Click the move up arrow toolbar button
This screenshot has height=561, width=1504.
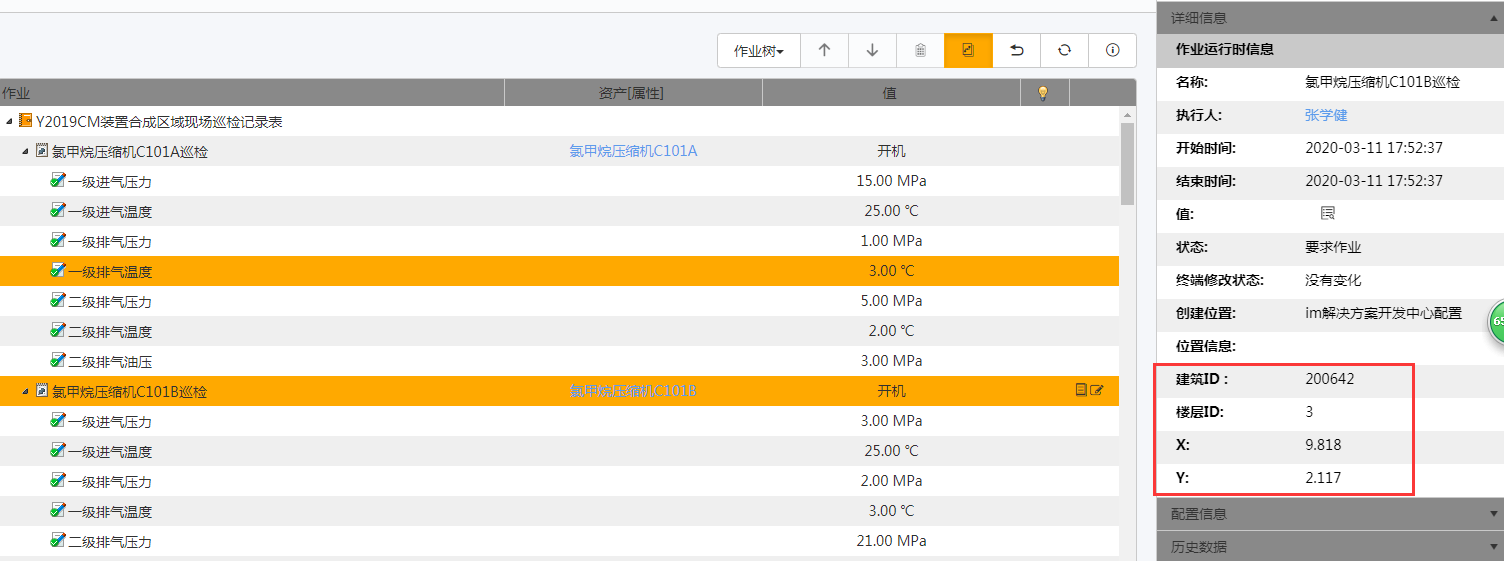[824, 51]
